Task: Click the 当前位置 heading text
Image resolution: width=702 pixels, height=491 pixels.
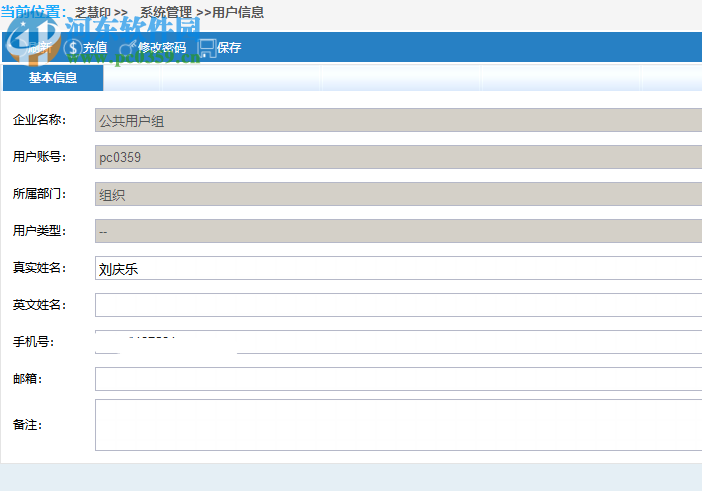Action: click(x=33, y=12)
